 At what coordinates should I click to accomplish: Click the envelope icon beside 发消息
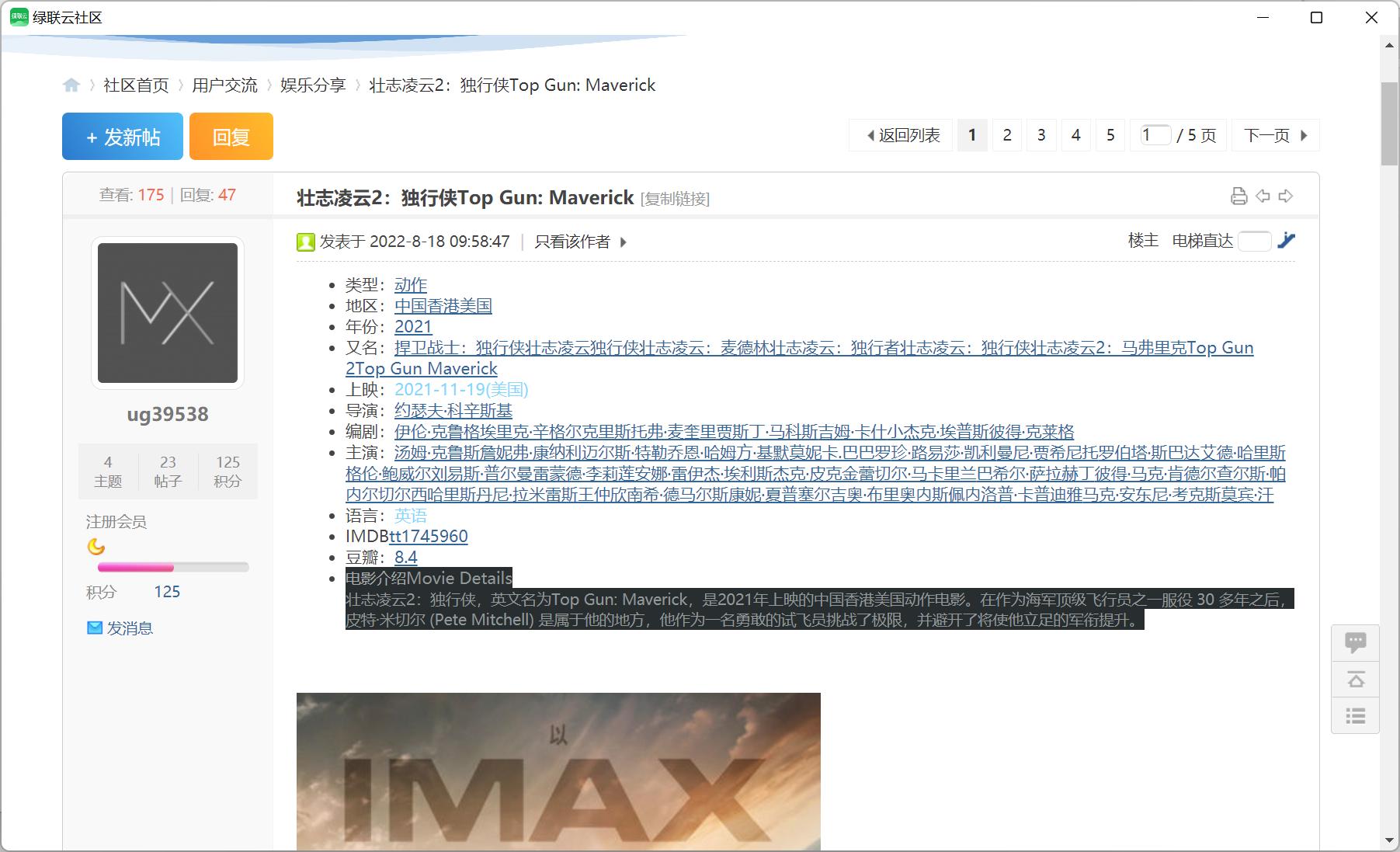click(94, 627)
